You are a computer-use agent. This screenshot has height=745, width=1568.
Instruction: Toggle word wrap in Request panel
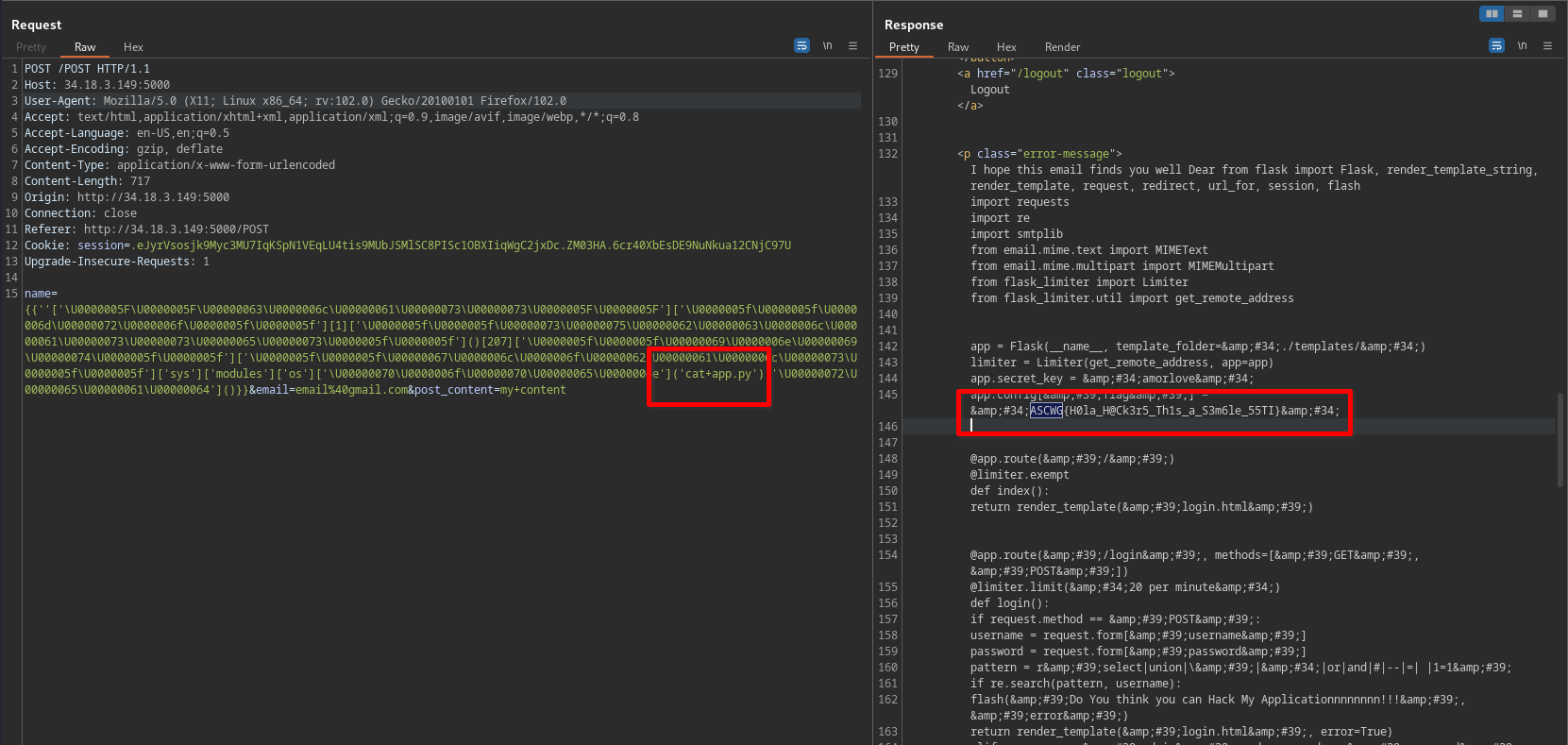(x=801, y=45)
